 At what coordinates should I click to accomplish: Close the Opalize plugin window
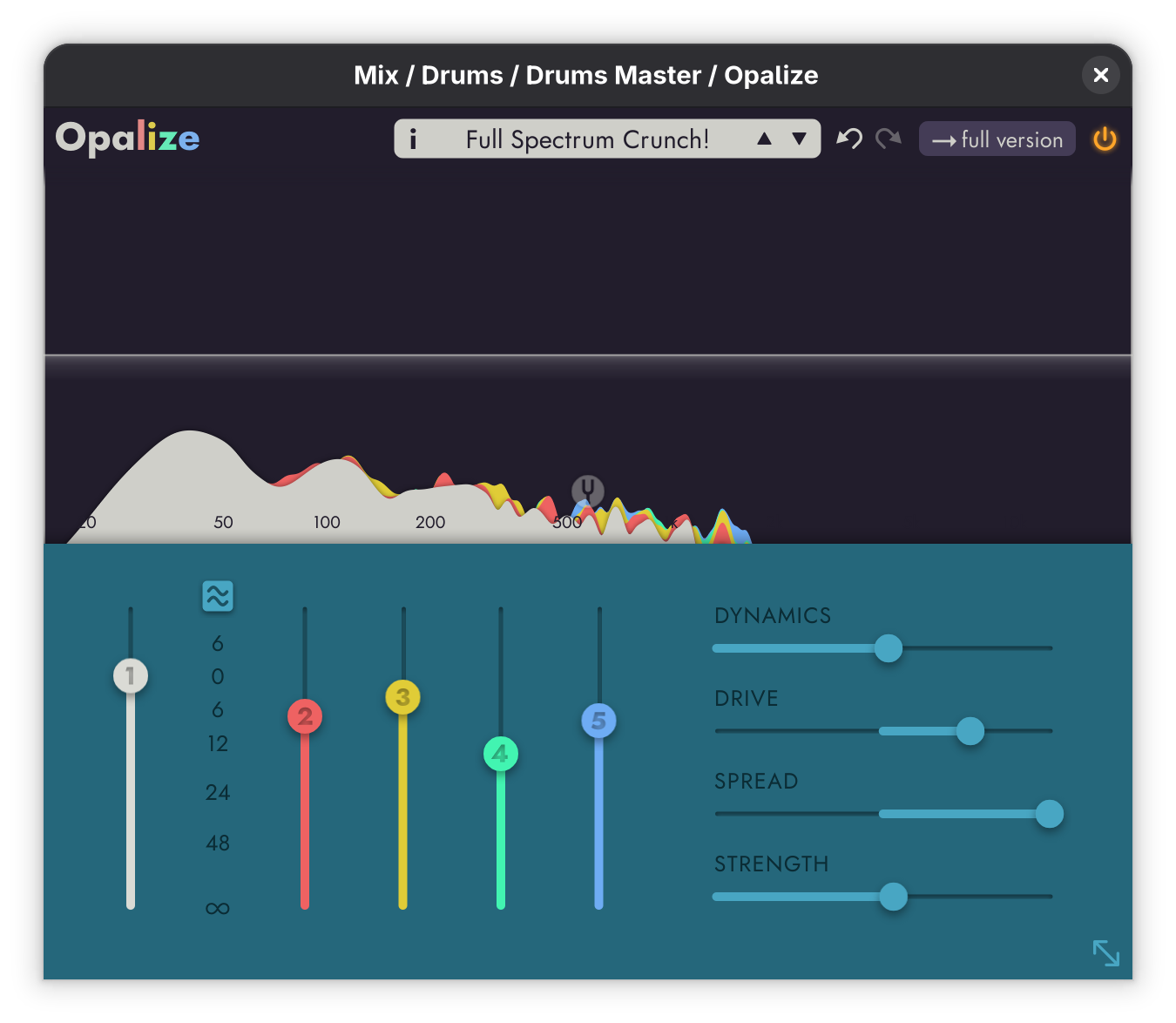(x=1100, y=75)
